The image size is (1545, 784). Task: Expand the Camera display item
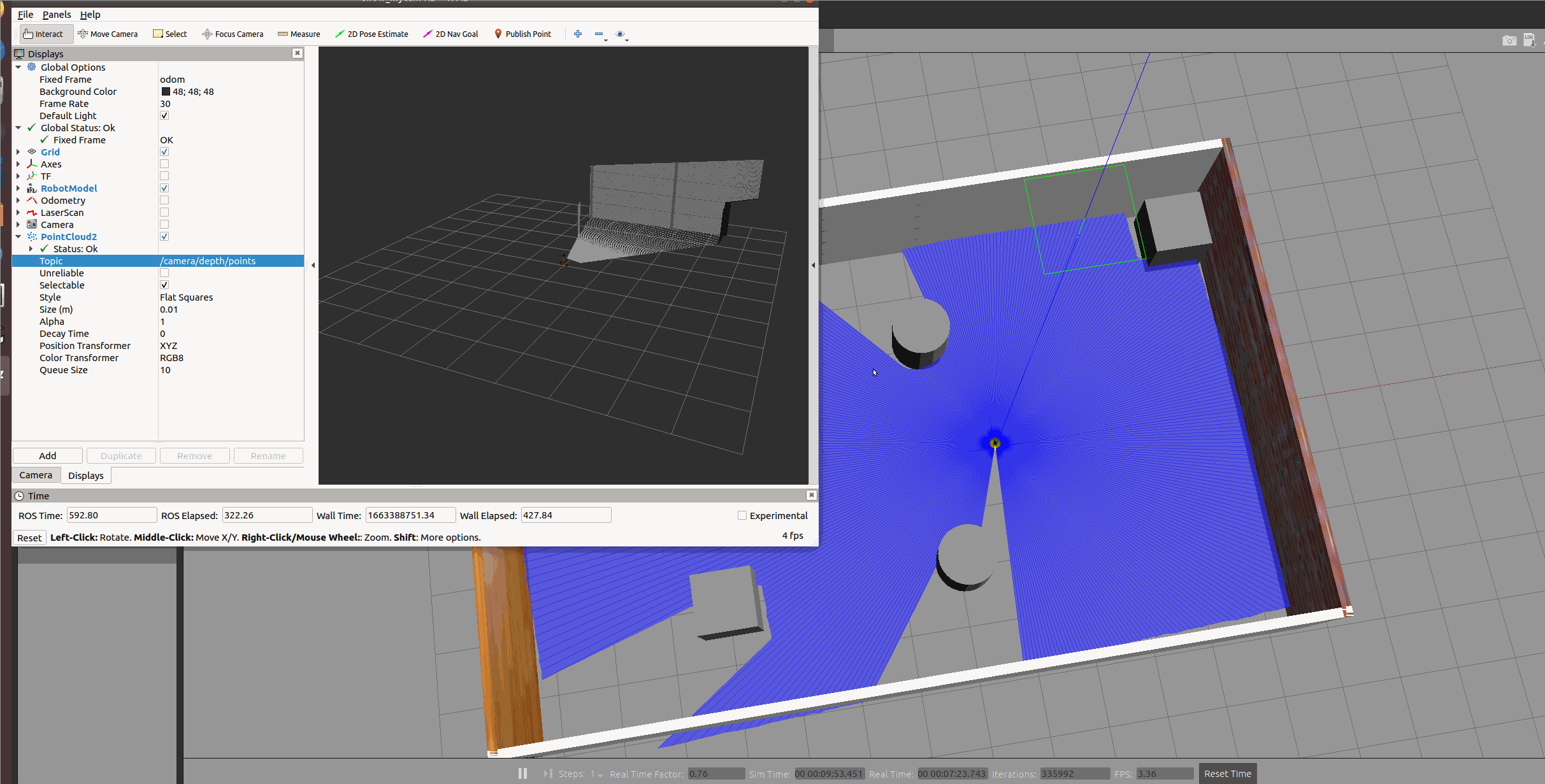[18, 224]
